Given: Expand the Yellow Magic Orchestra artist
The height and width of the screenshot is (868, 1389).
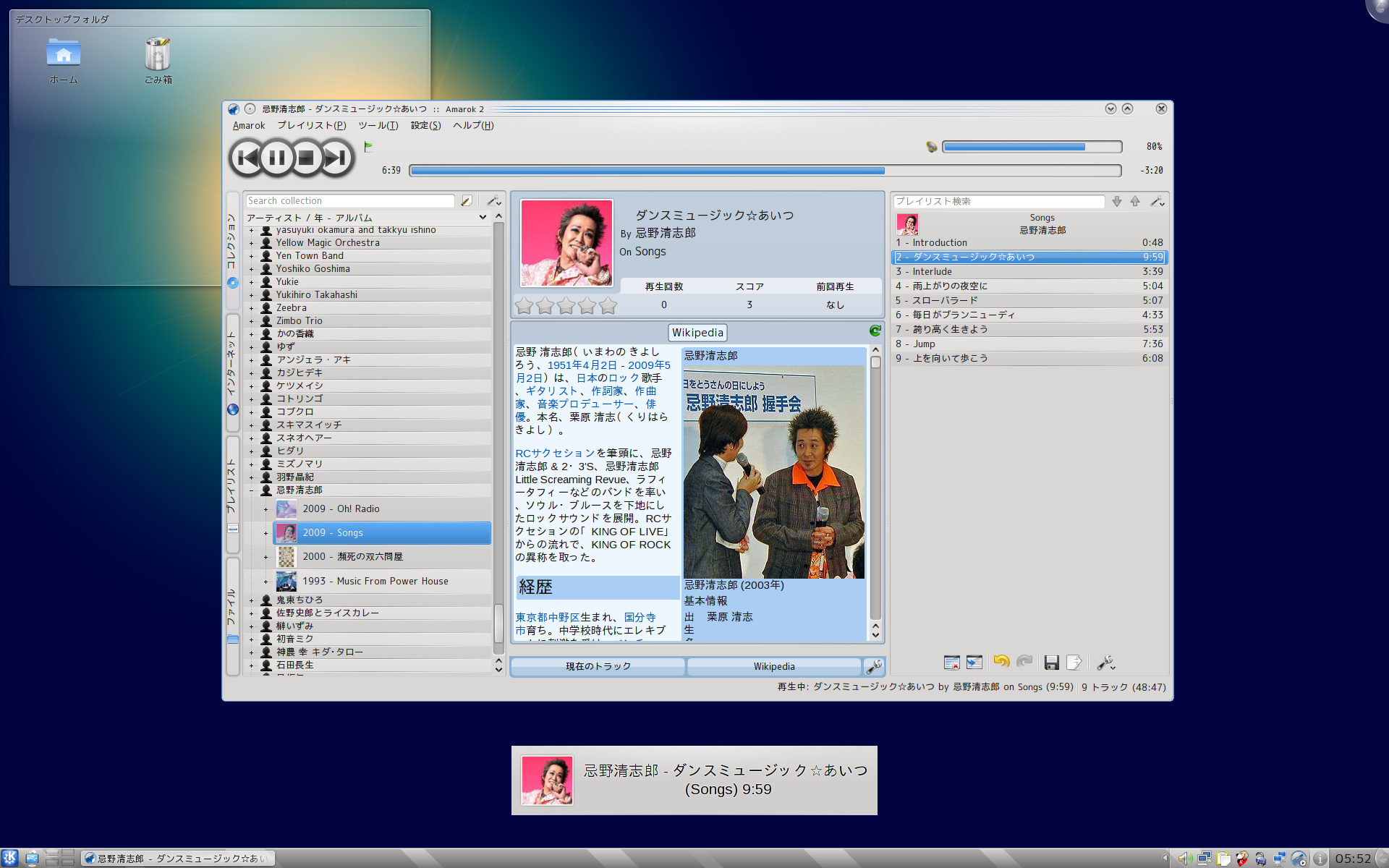Looking at the screenshot, I should click(252, 243).
